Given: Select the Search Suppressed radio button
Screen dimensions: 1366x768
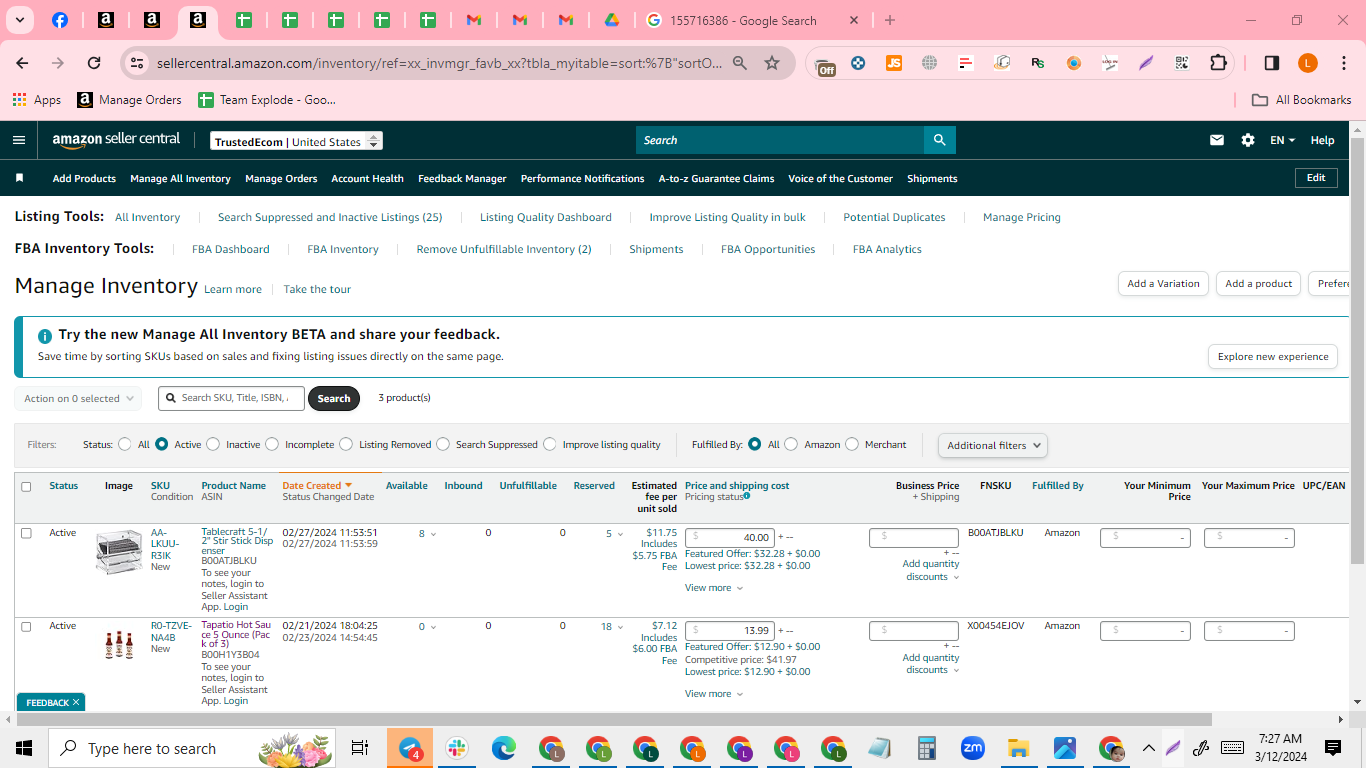Looking at the screenshot, I should pyautogui.click(x=443, y=445).
